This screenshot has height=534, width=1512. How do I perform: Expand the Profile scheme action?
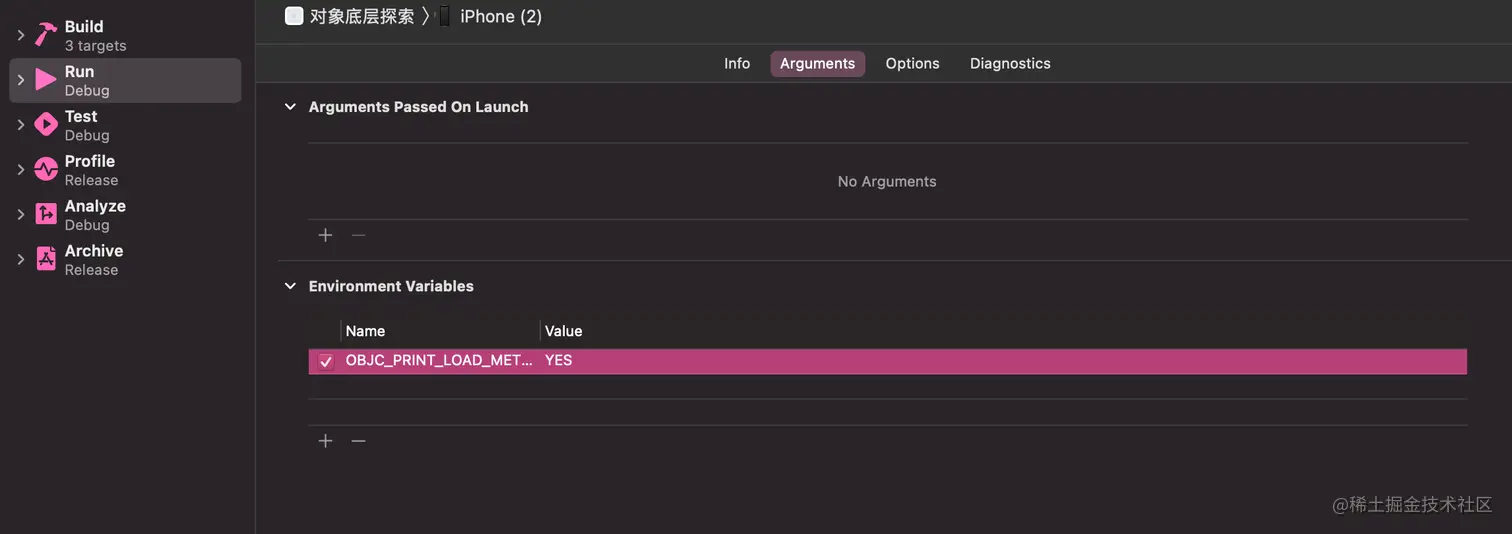coord(21,170)
